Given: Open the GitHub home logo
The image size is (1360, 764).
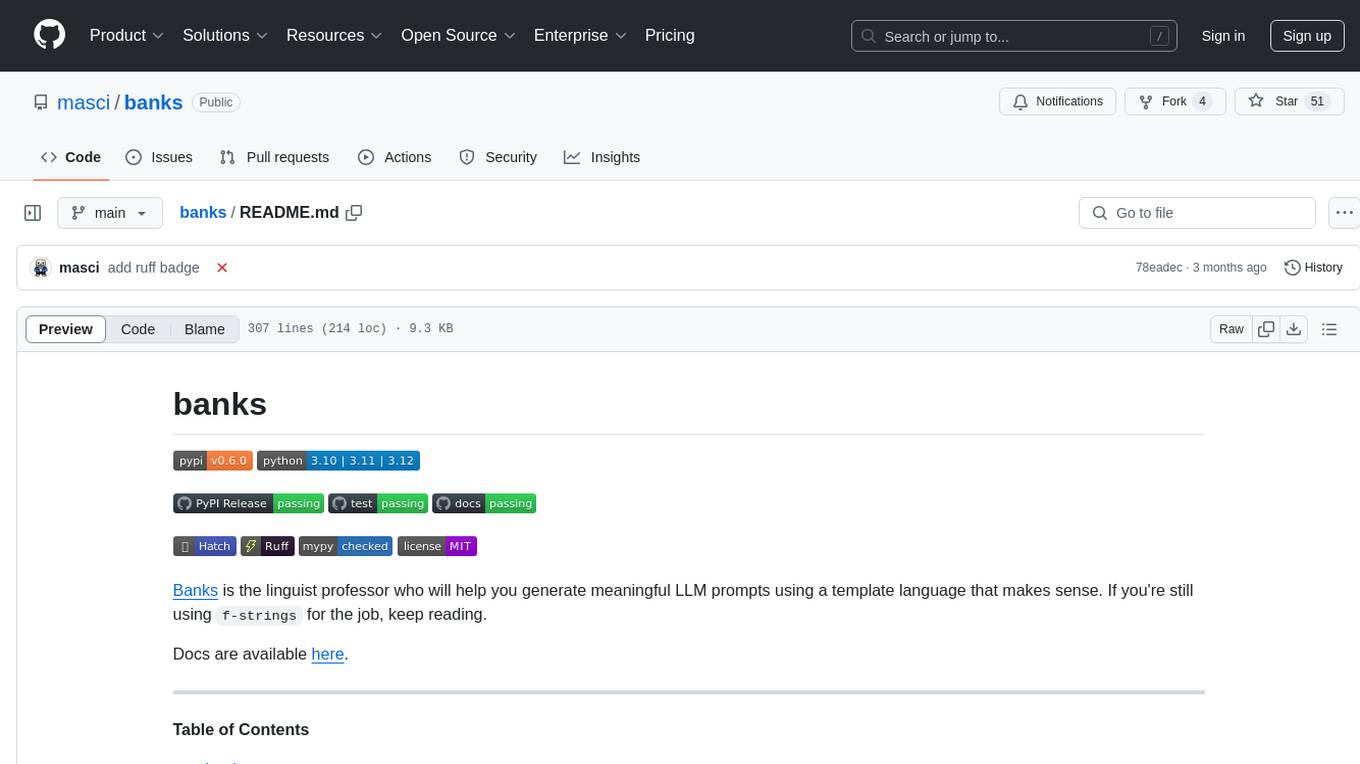Looking at the screenshot, I should pos(50,35).
